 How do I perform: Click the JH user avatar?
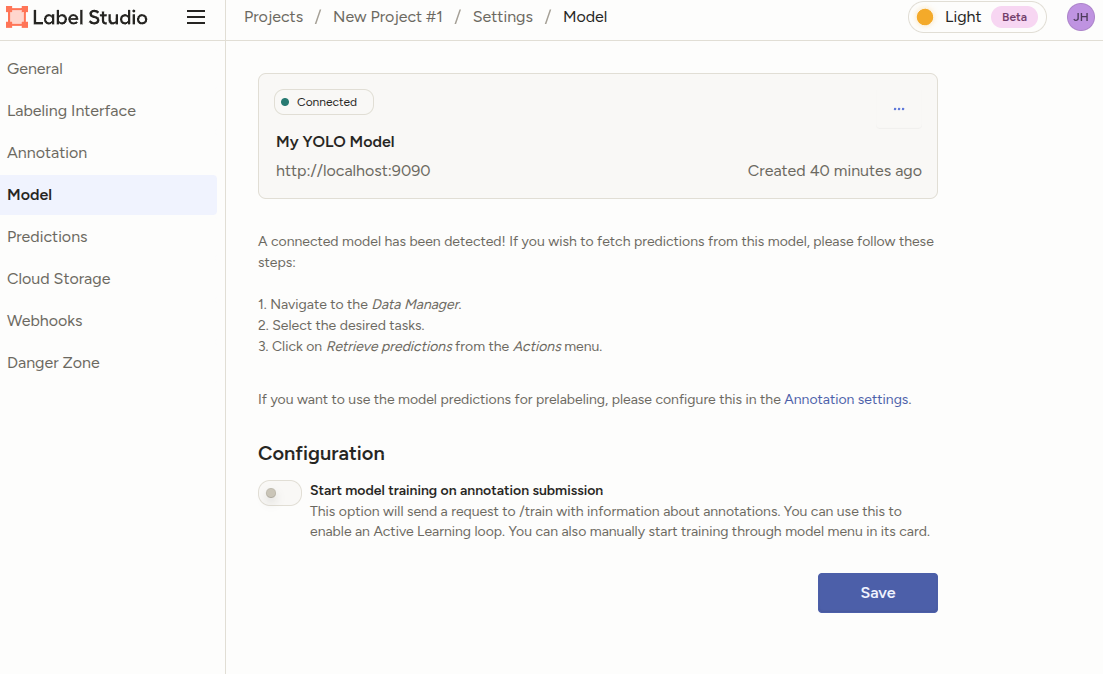point(1080,17)
